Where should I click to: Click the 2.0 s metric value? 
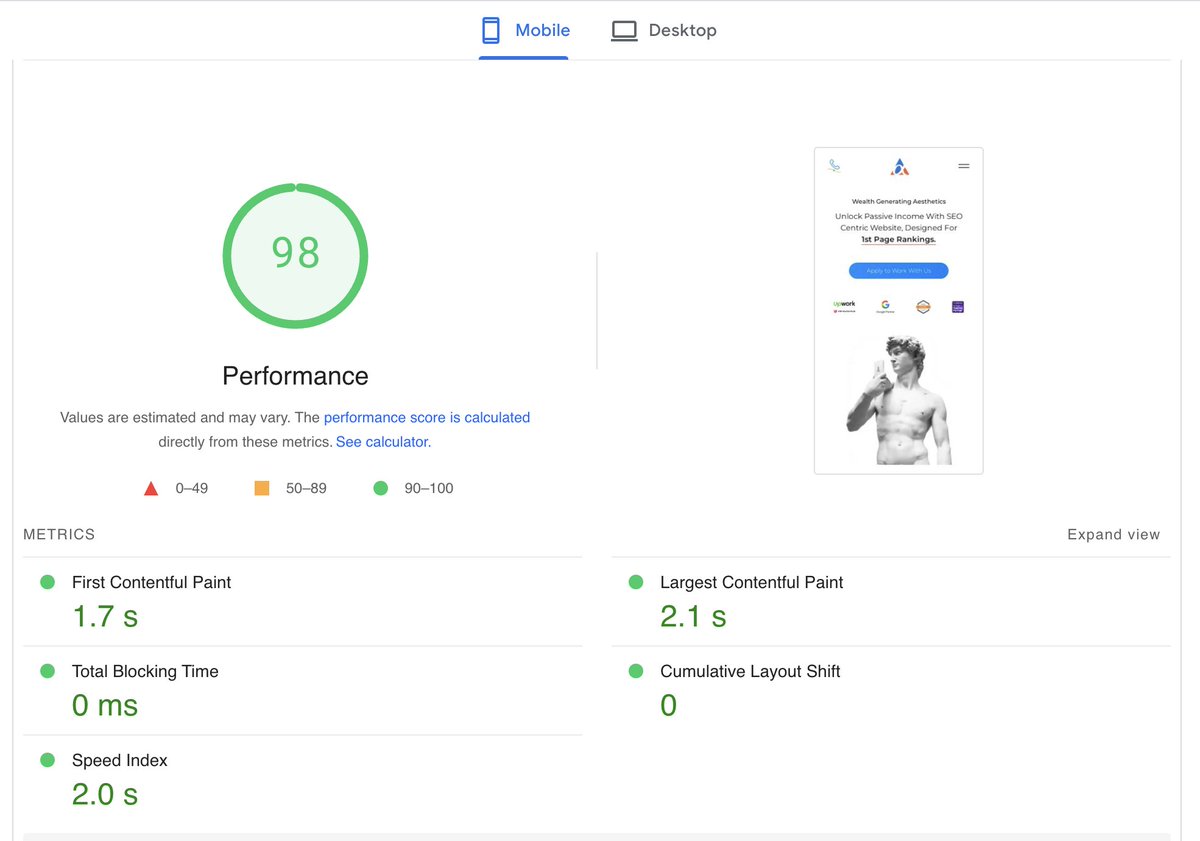(x=105, y=795)
